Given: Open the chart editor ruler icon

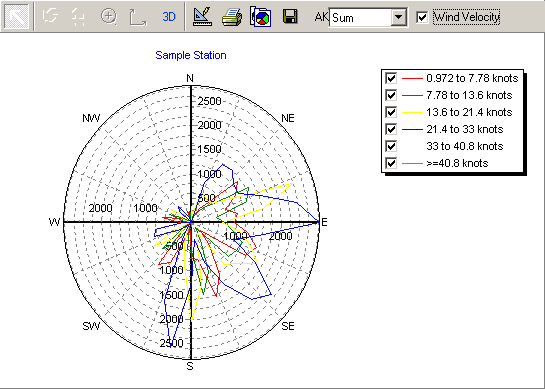Looking at the screenshot, I should [x=203, y=16].
